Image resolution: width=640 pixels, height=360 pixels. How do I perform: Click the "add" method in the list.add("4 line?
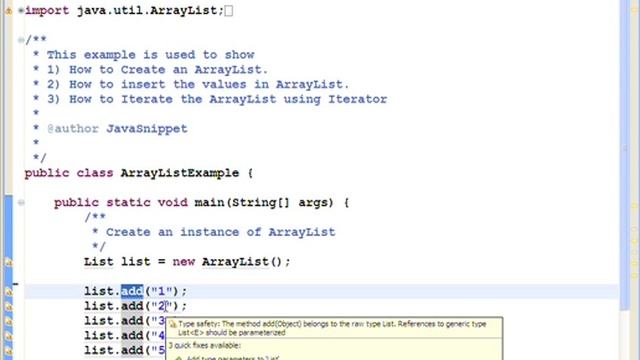coord(132,336)
